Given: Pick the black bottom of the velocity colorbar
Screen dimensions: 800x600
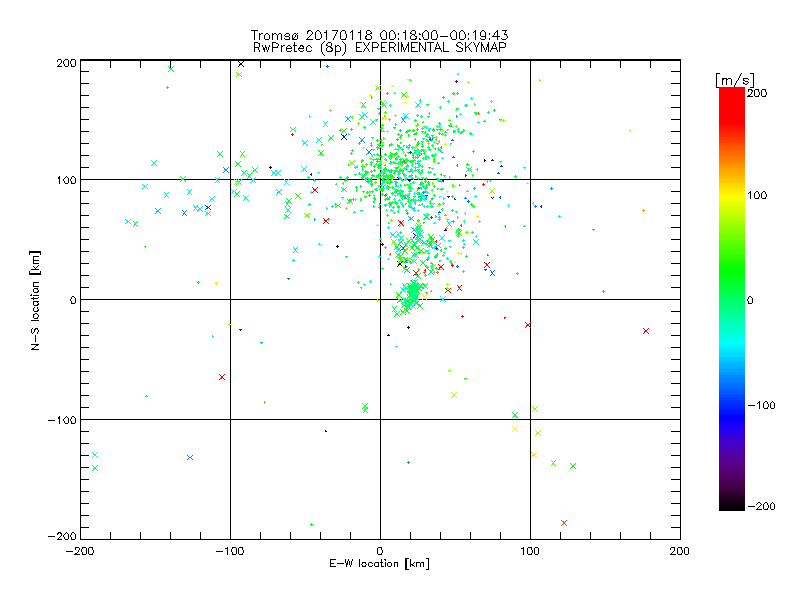Looking at the screenshot, I should (x=732, y=505).
